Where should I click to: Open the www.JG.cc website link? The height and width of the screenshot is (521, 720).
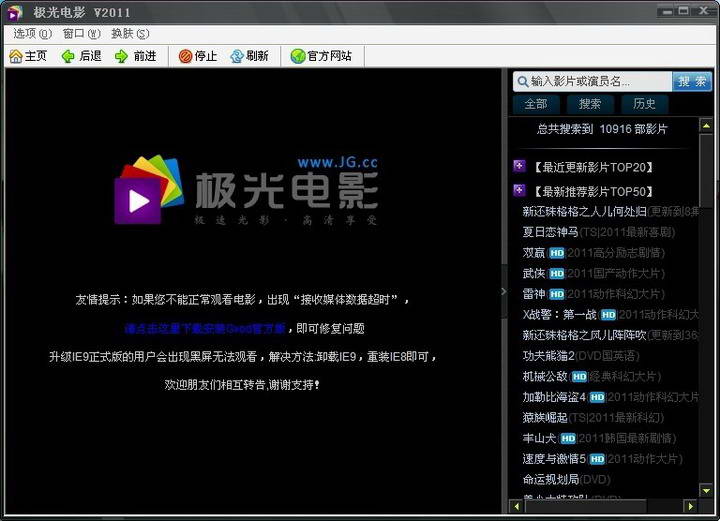click(x=338, y=162)
